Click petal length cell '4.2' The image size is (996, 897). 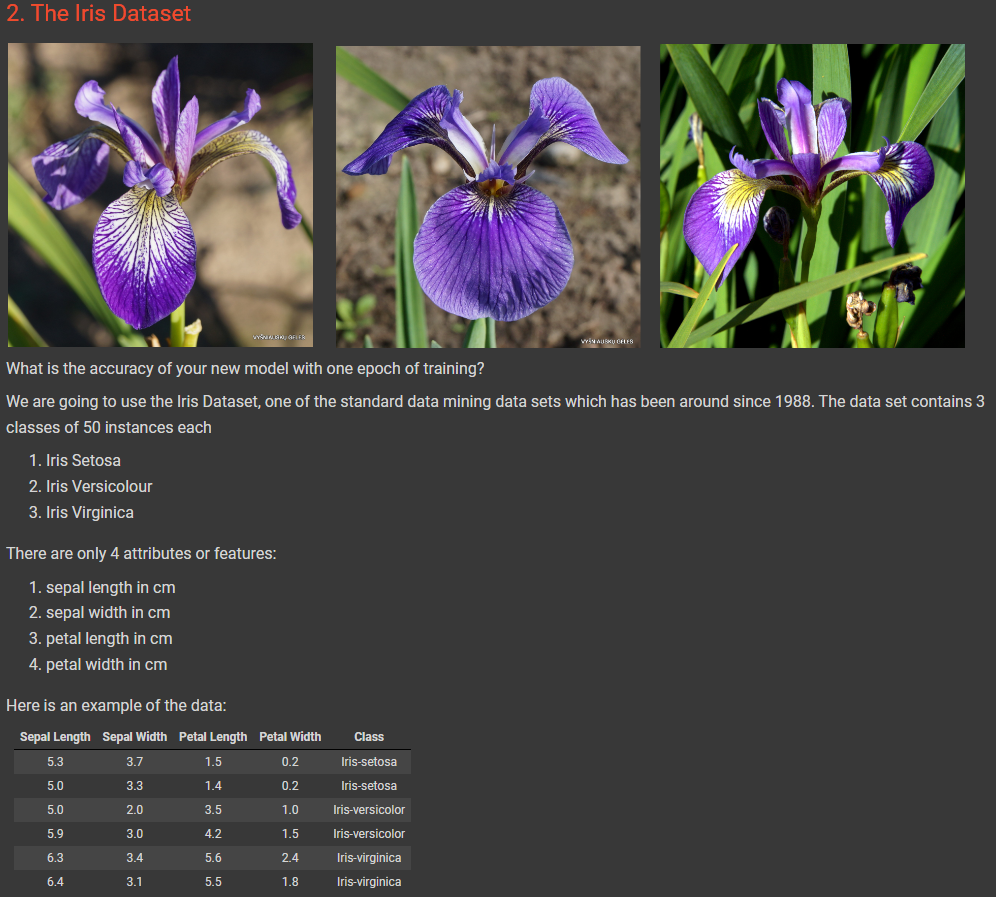[213, 834]
